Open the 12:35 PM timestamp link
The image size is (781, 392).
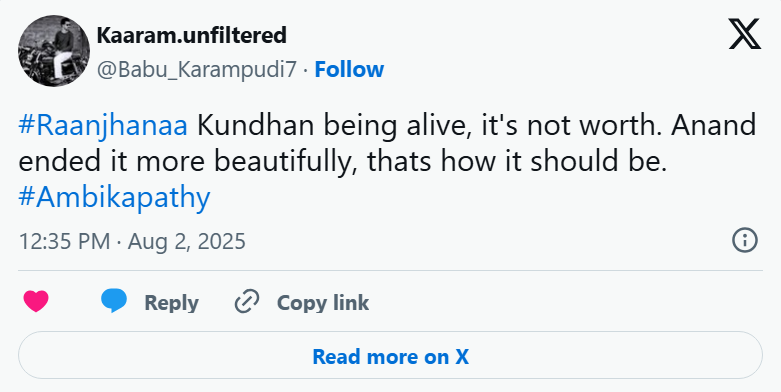pos(64,242)
